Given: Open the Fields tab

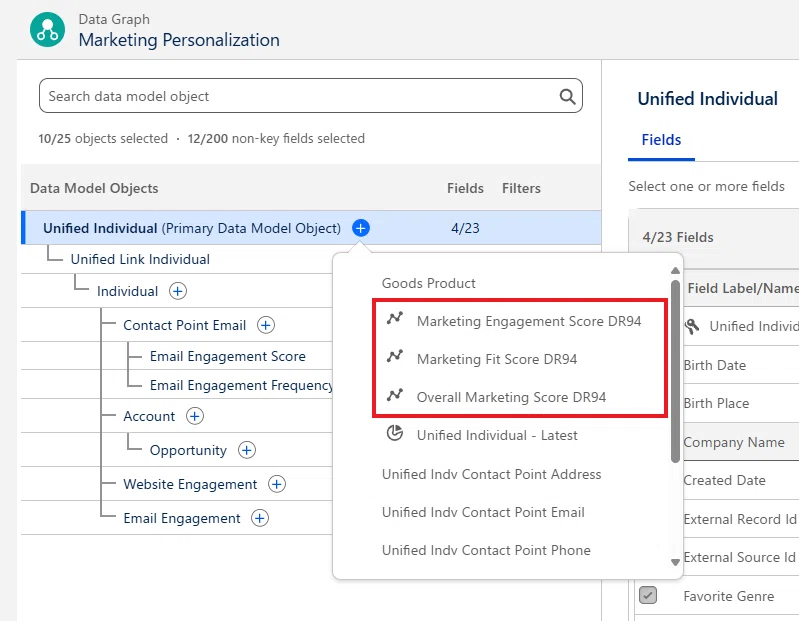Looking at the screenshot, I should (661, 140).
